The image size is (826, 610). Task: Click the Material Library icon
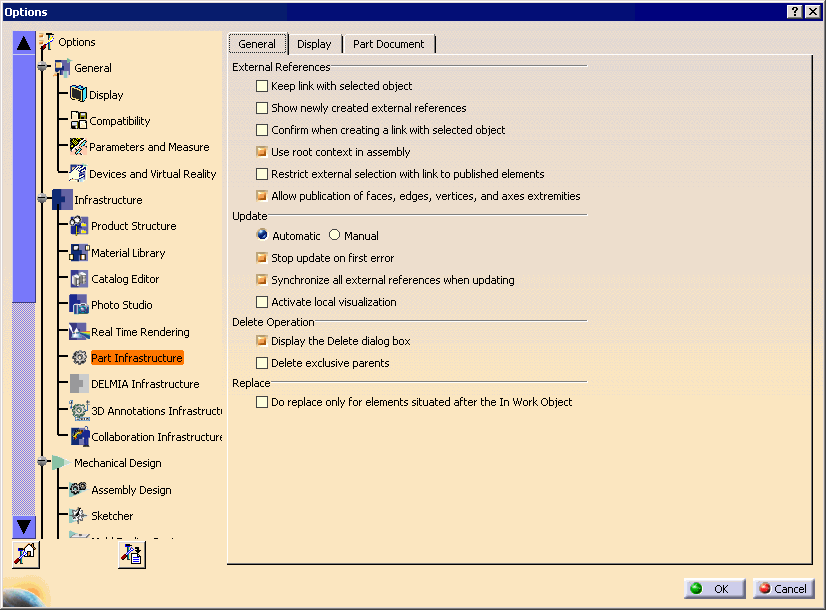(x=78, y=252)
